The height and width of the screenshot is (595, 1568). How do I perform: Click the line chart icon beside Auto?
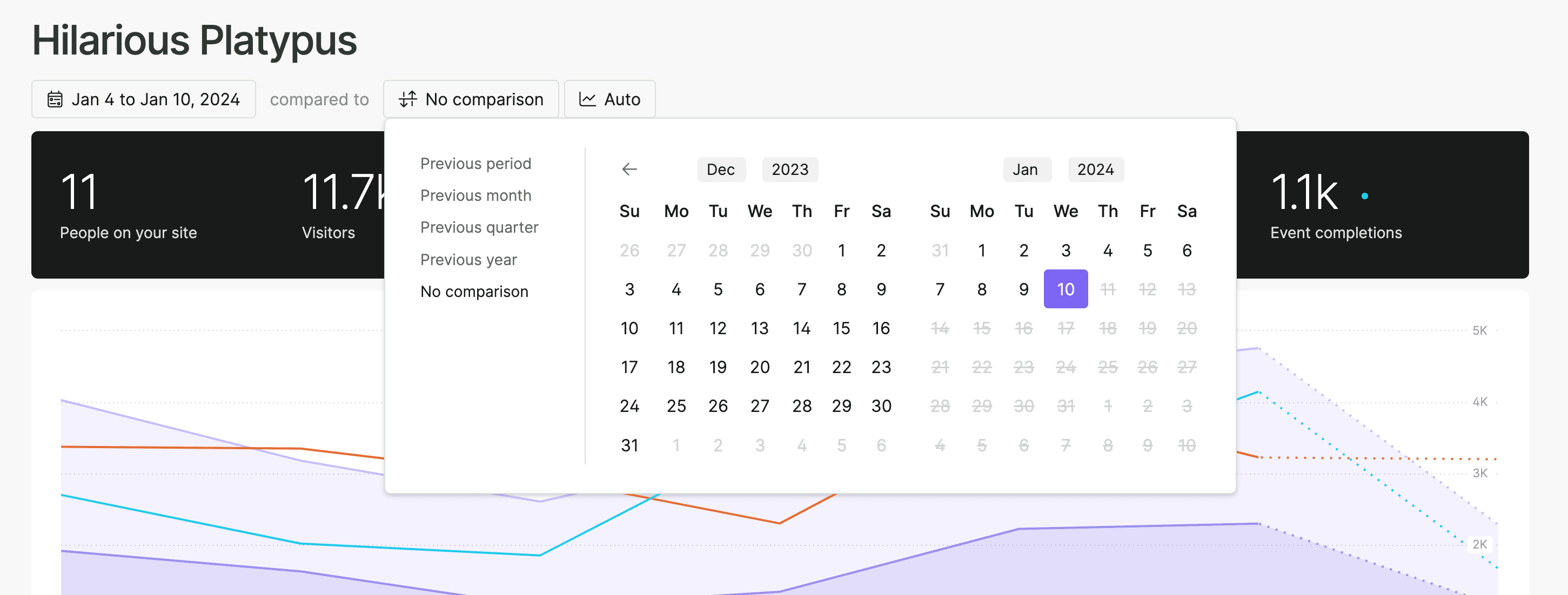[x=587, y=99]
